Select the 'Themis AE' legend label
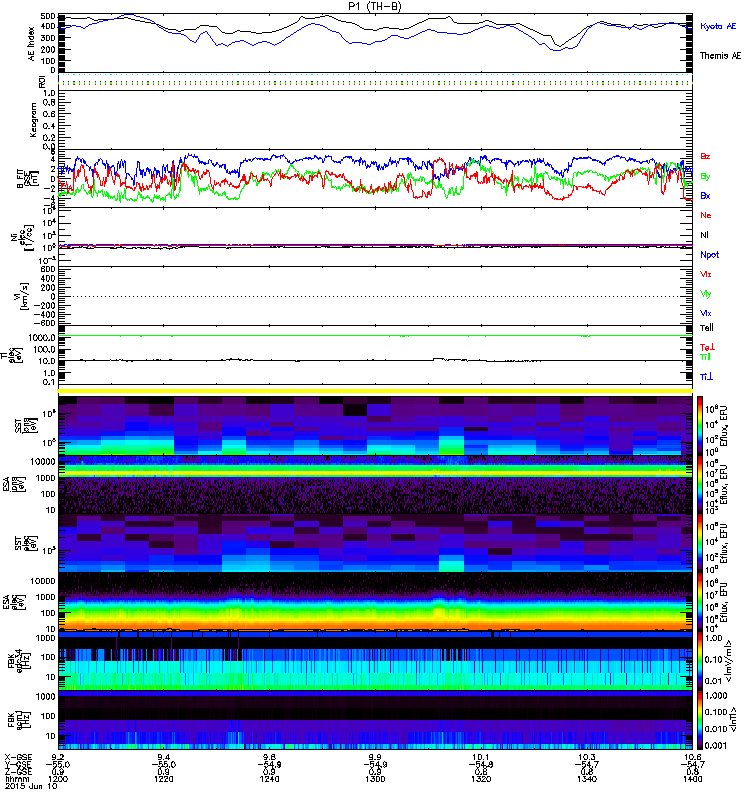This screenshot has height=800, width=750. 720,56
